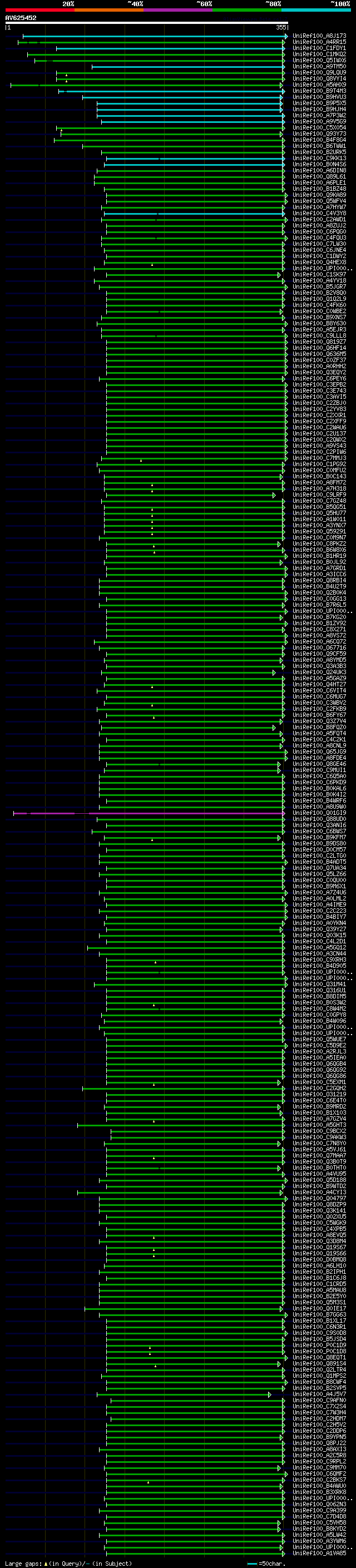Open hit UniRef100_Q01GI9
Screen dimensions: 356x1568
319,813
